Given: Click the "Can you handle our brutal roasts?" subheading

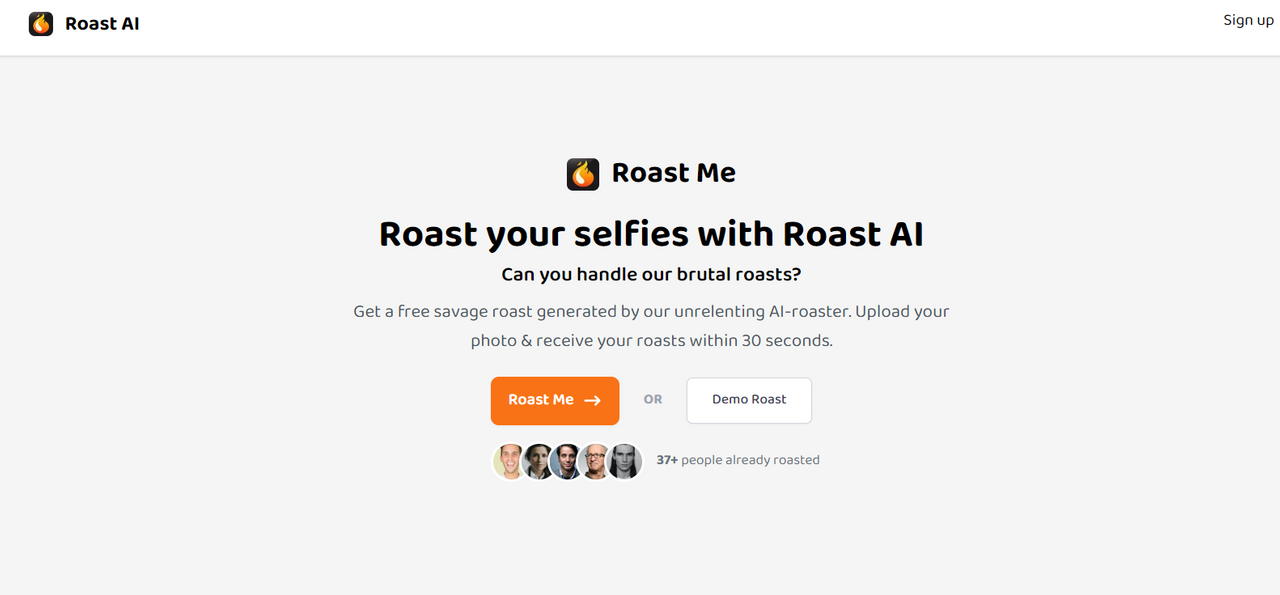Looking at the screenshot, I should coord(651,274).
